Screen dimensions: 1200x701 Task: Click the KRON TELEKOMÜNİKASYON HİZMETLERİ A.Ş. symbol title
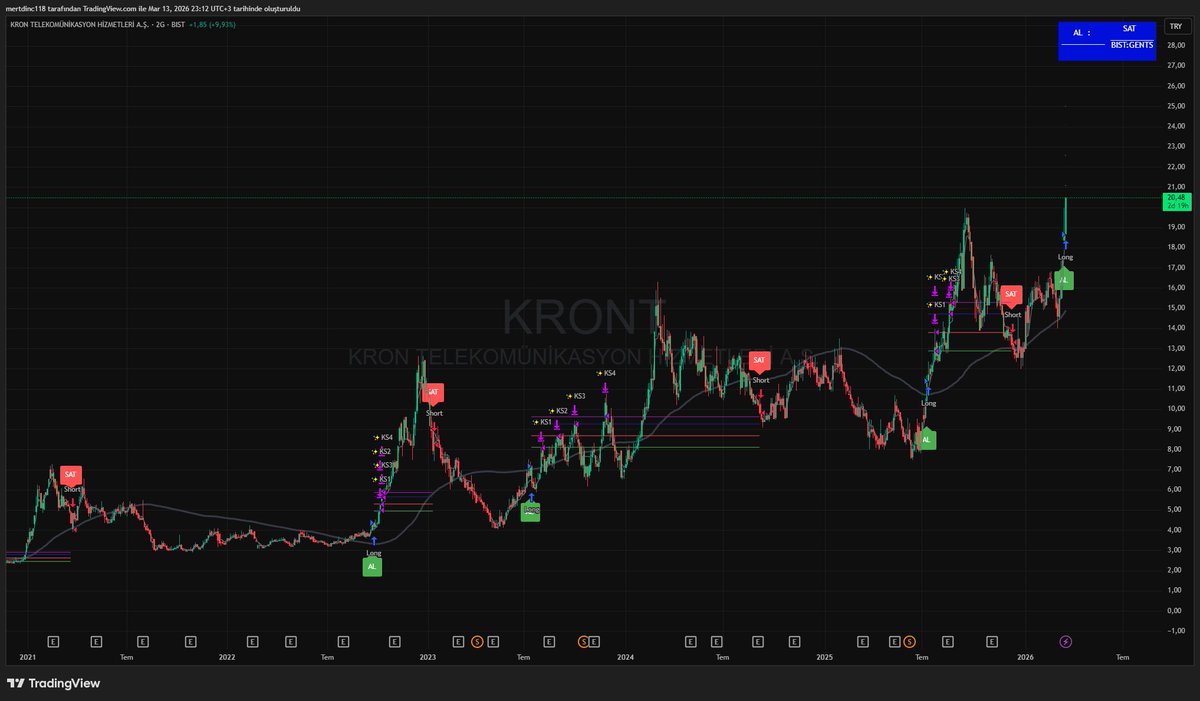pyautogui.click(x=79, y=24)
